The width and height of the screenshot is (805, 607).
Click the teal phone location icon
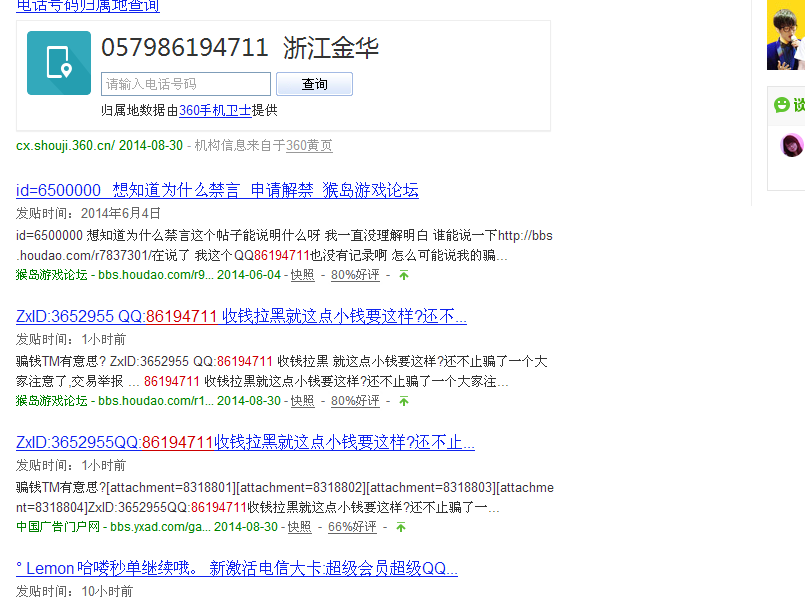click(x=59, y=63)
